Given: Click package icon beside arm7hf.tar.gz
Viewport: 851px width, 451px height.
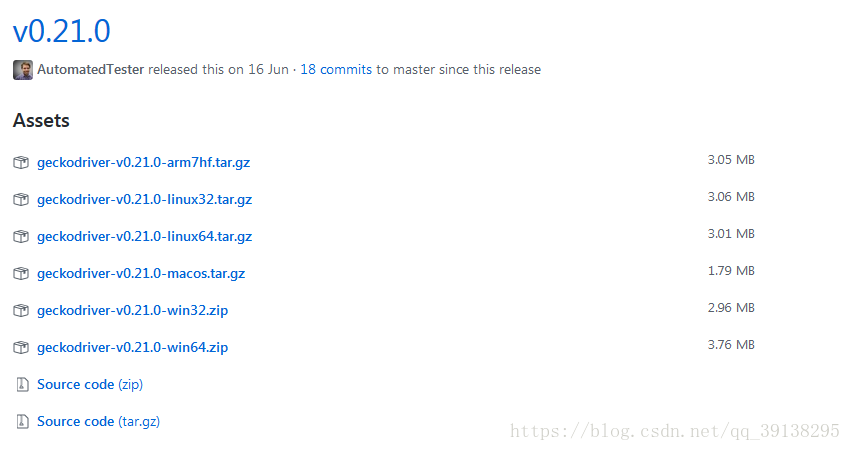Looking at the screenshot, I should tap(21, 162).
